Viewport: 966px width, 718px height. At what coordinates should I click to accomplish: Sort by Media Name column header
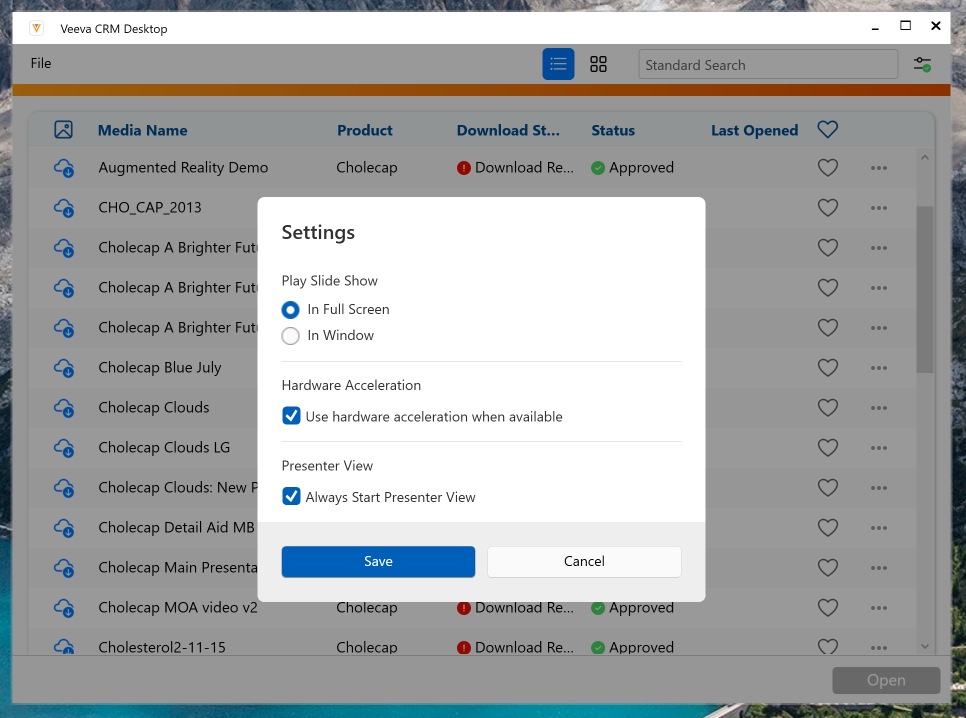[x=142, y=131]
